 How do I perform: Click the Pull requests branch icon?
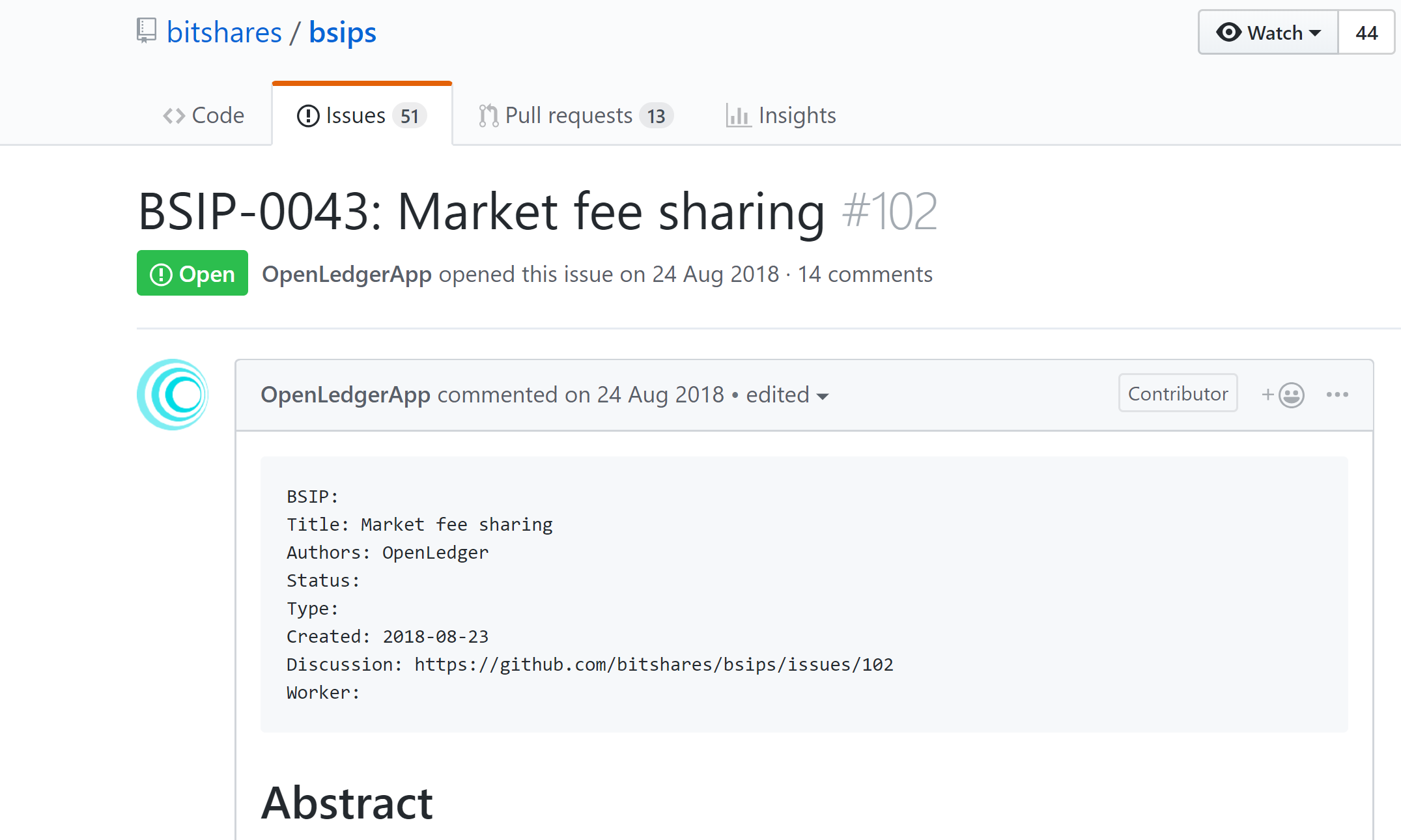point(488,116)
